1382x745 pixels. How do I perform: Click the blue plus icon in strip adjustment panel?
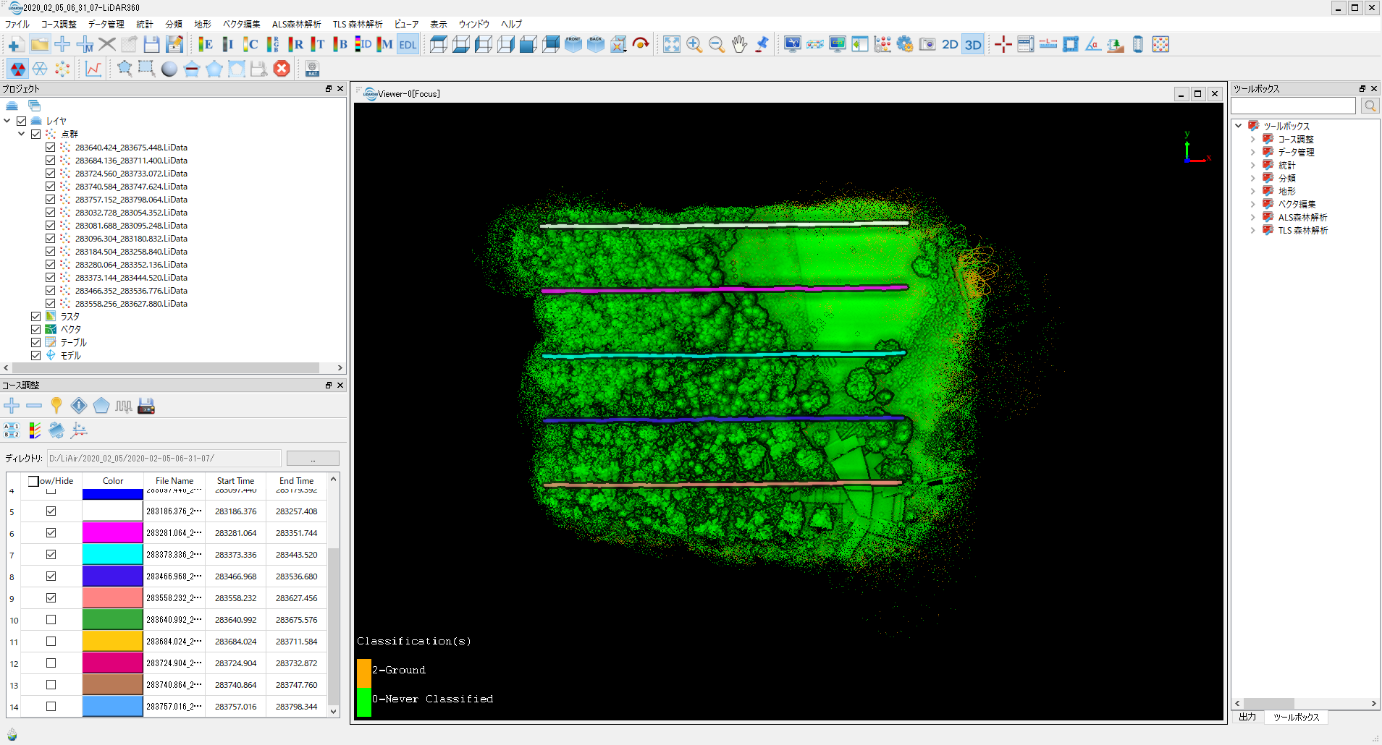coord(12,405)
